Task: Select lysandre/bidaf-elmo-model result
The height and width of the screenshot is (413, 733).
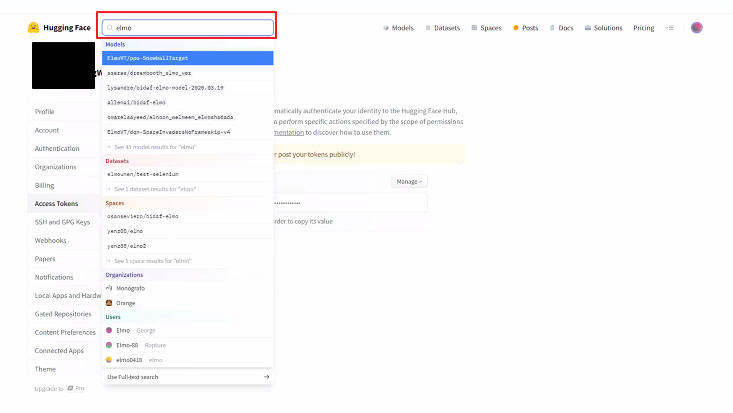Action: [188, 87]
